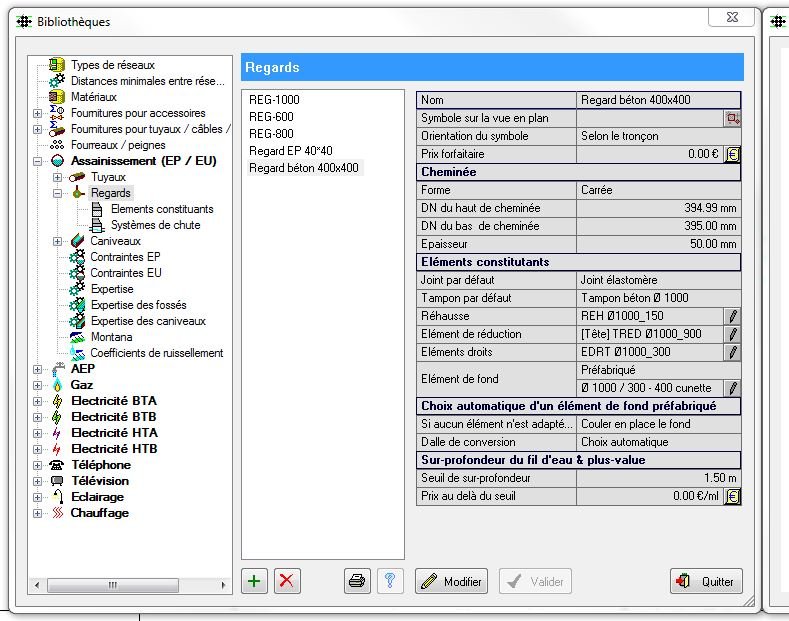Select REG-800 in the Regards list
This screenshot has width=789, height=621.
[x=271, y=134]
